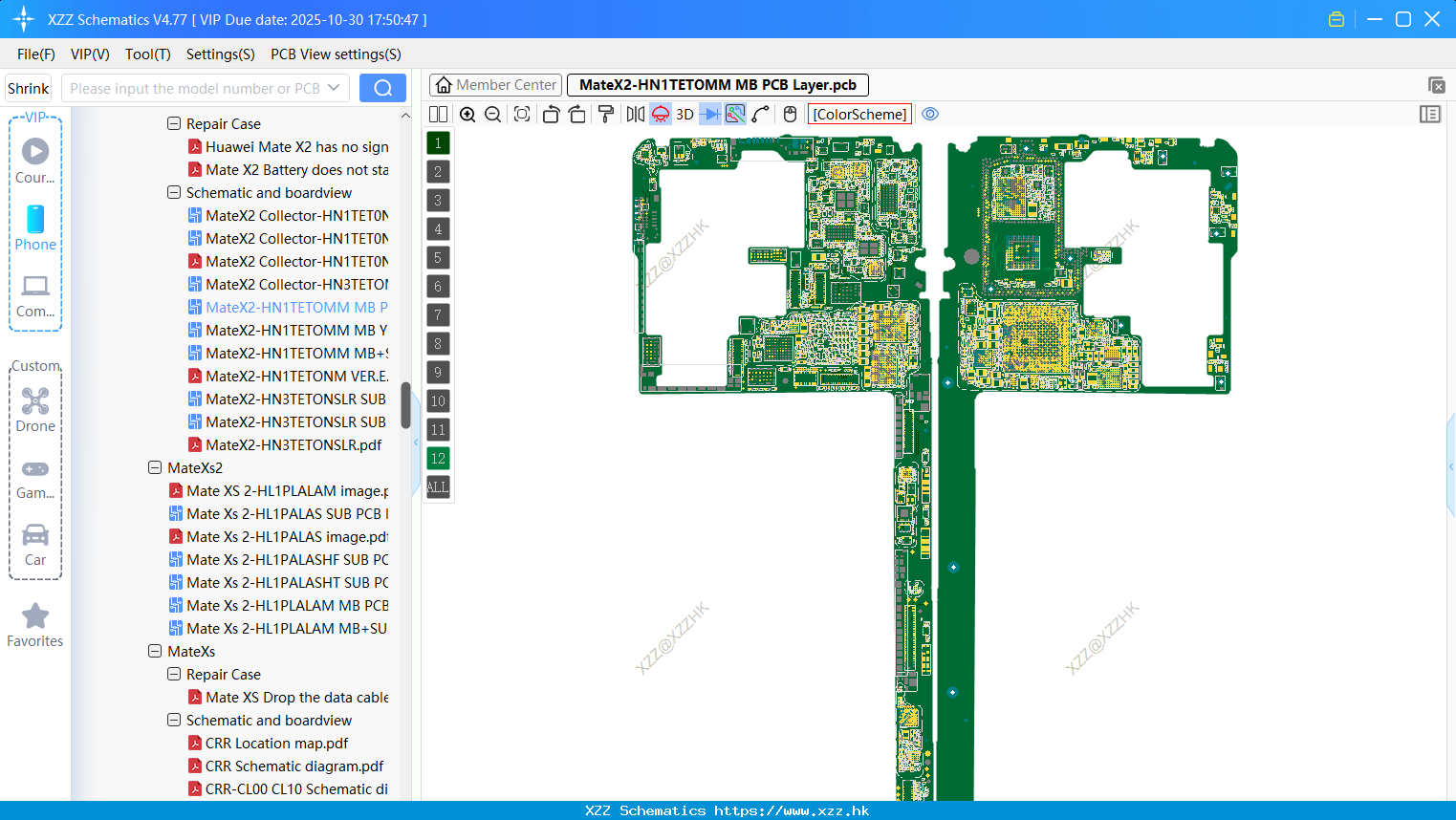1456x820 pixels.
Task: Open Mate XS Drop the data cable file
Action: (289, 698)
